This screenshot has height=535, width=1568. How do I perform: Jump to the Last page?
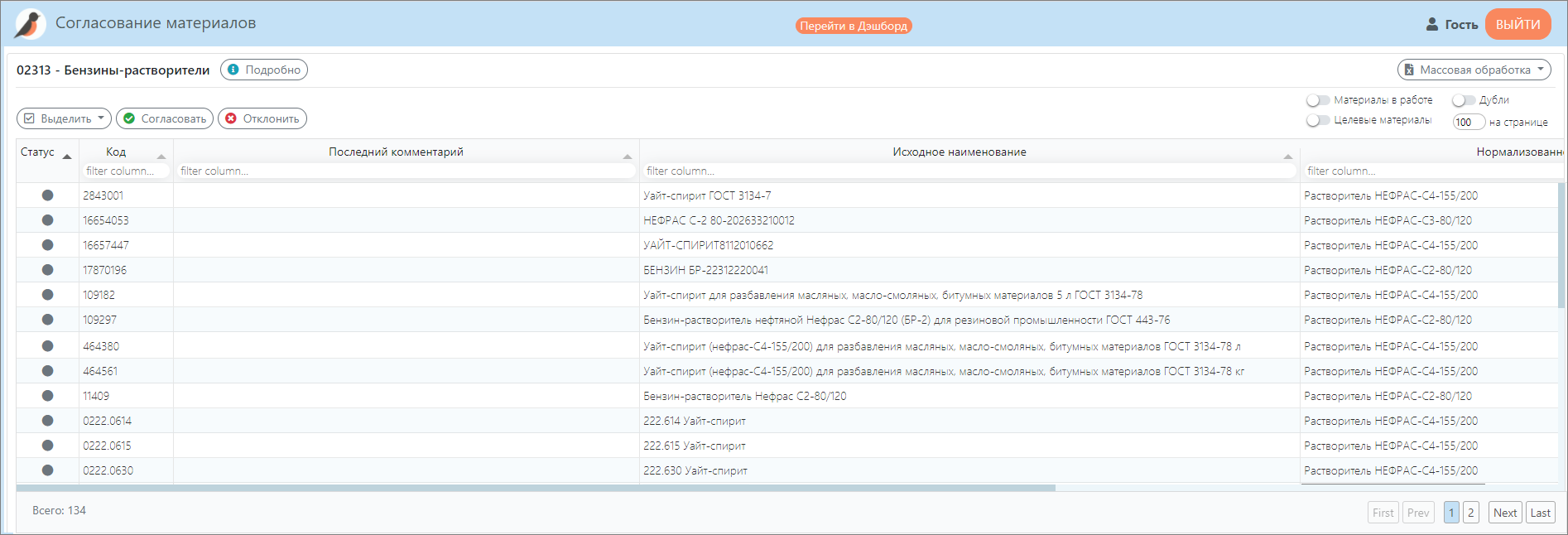pyautogui.click(x=1540, y=513)
